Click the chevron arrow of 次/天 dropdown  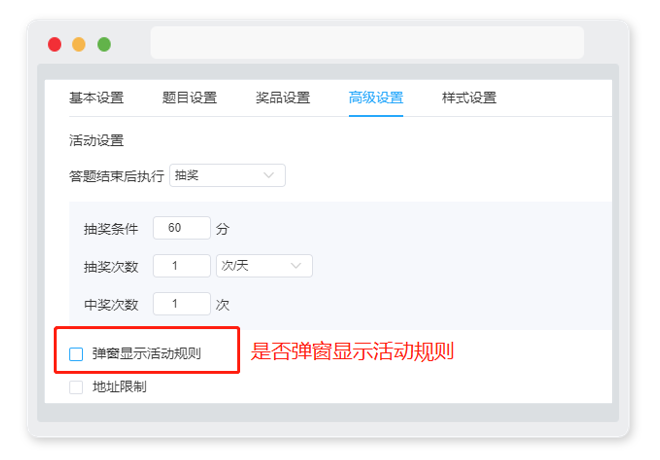point(296,266)
